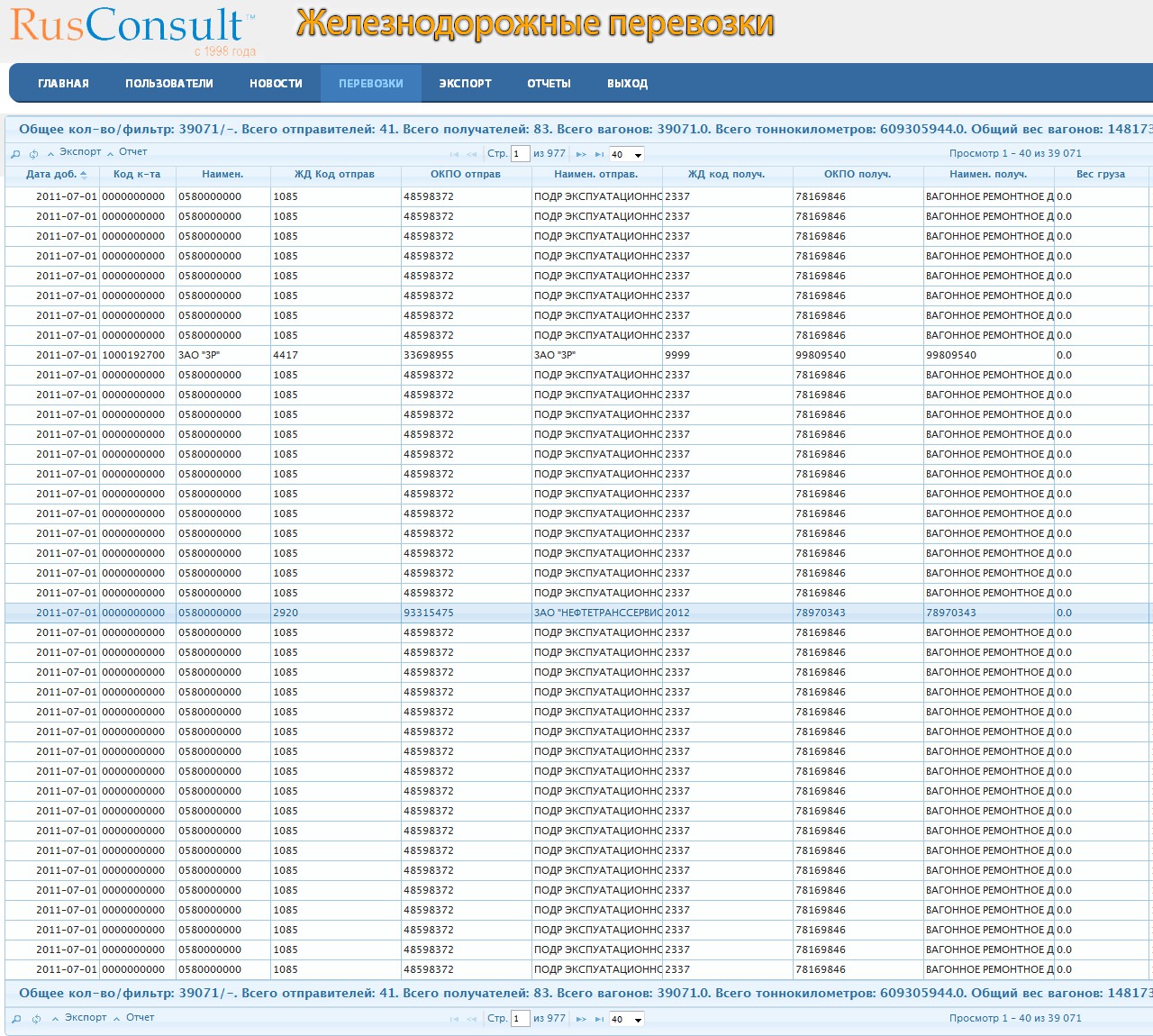Screen dimensions: 1153x1036
Task: Sort by ОКПО отправ column header
Action: (x=466, y=175)
